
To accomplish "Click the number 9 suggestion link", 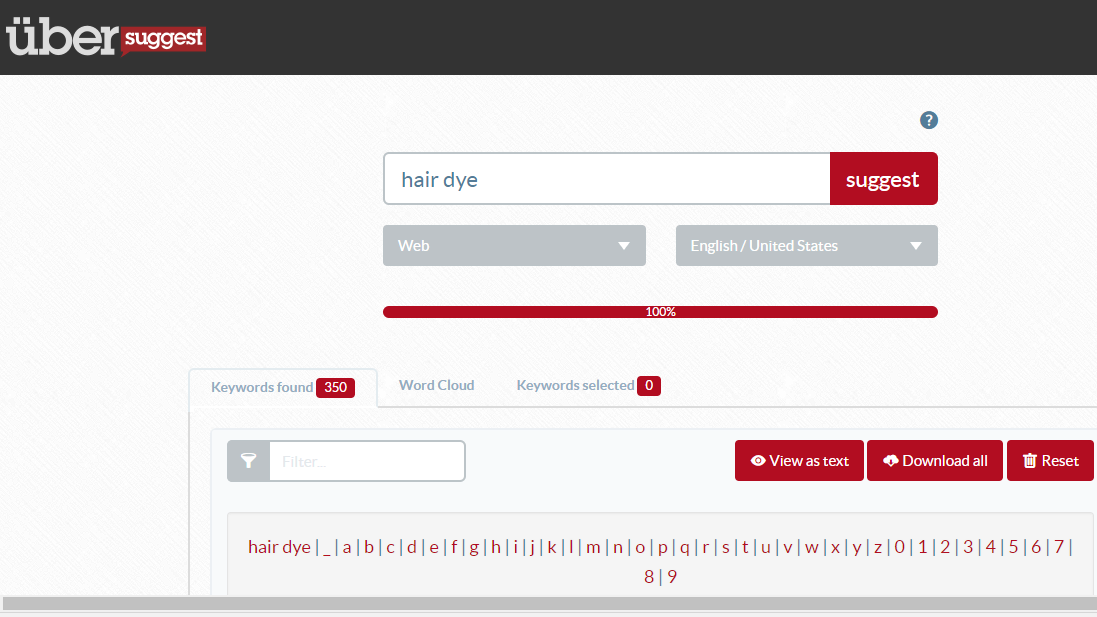I will 670,576.
